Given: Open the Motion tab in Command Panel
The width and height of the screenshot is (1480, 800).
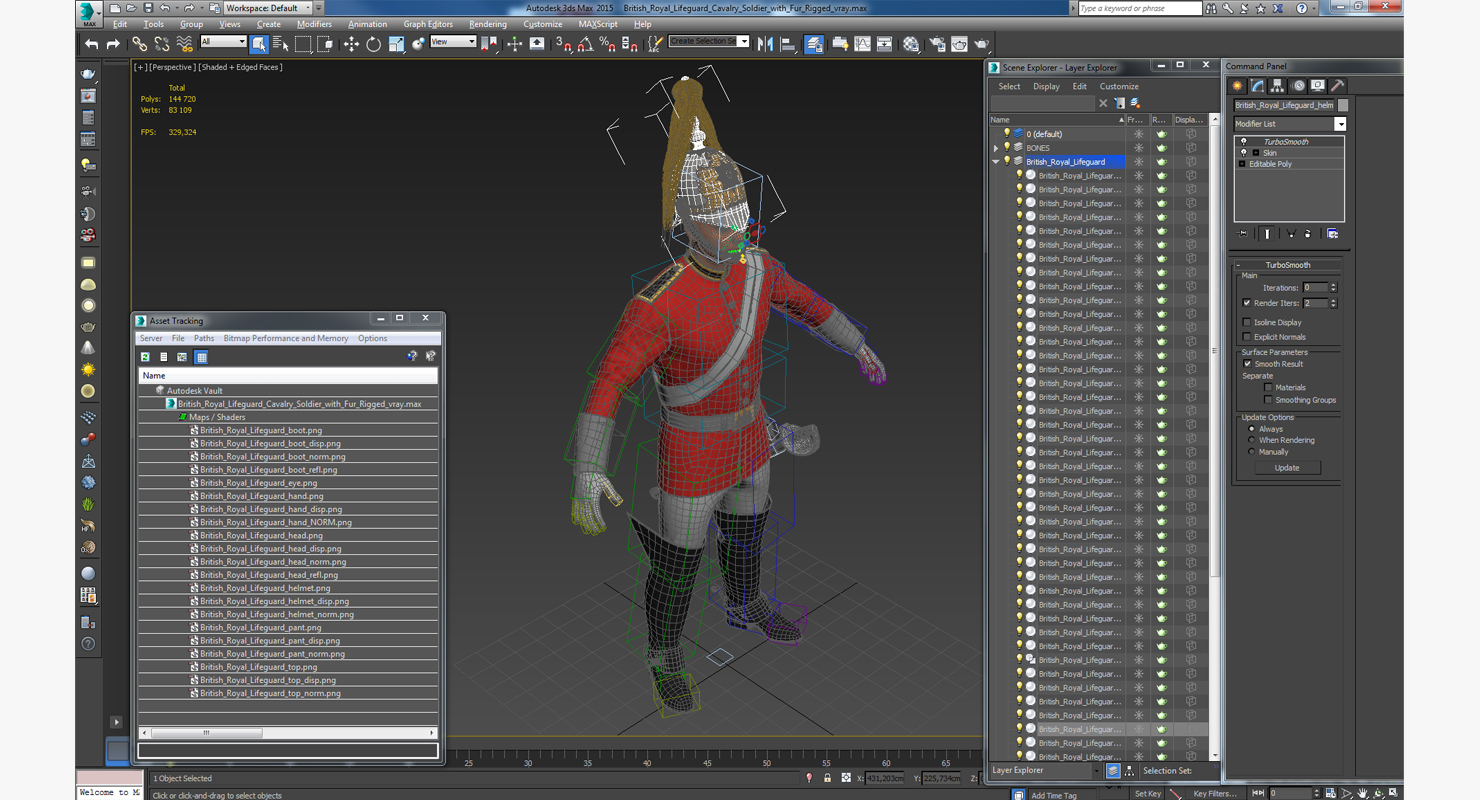Looking at the screenshot, I should click(1298, 86).
